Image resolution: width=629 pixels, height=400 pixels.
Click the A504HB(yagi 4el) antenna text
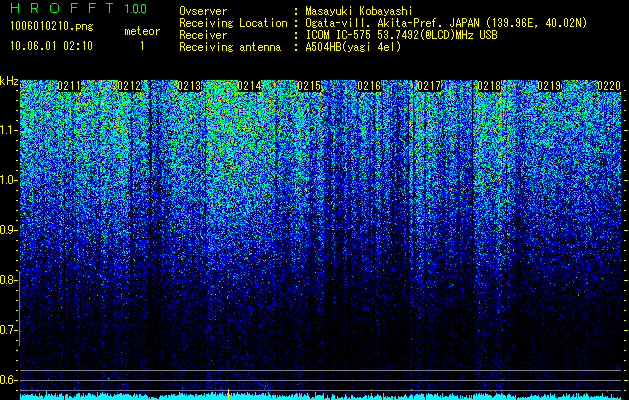353,47
